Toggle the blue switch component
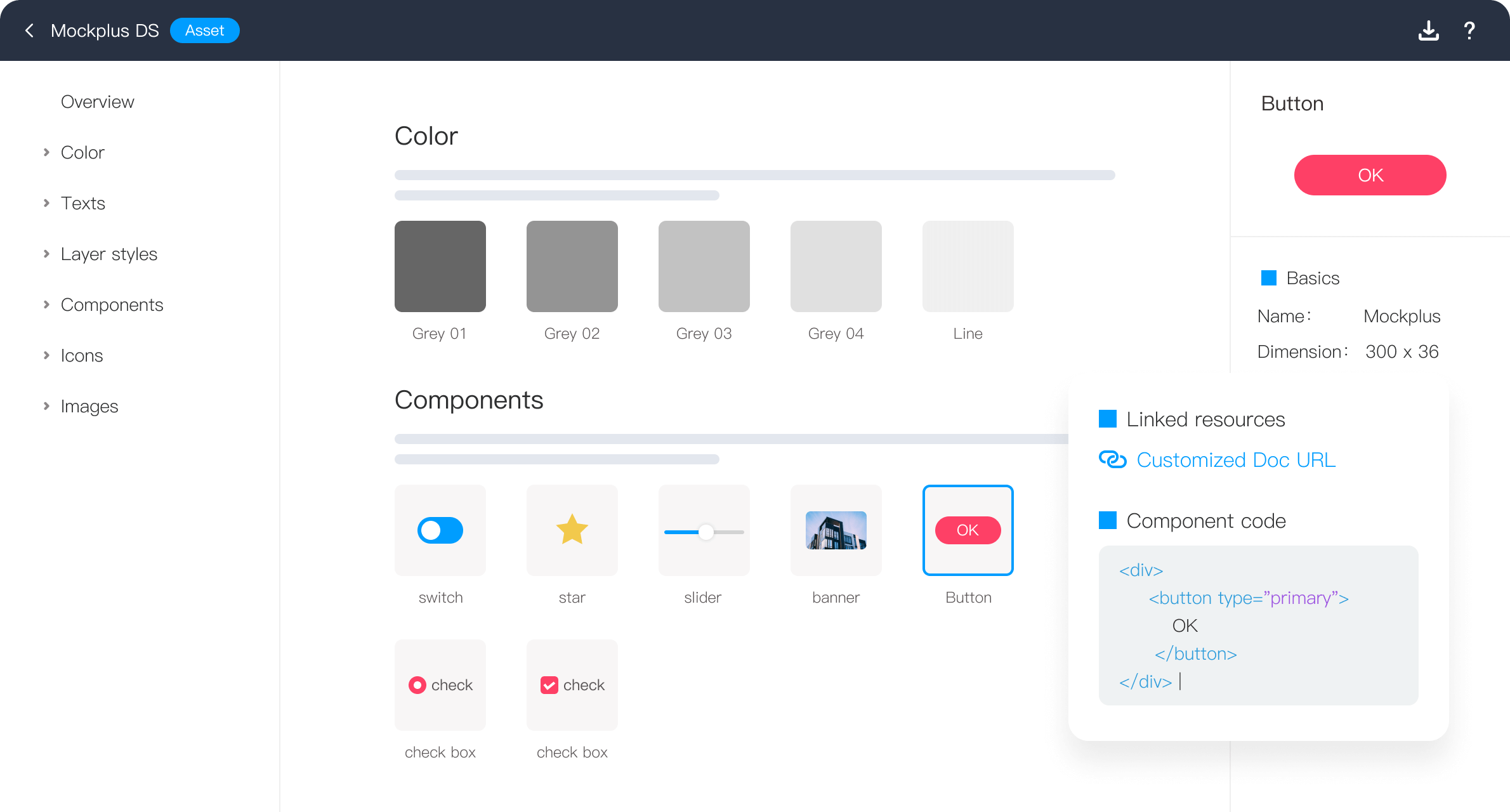1510x812 pixels. tap(440, 530)
